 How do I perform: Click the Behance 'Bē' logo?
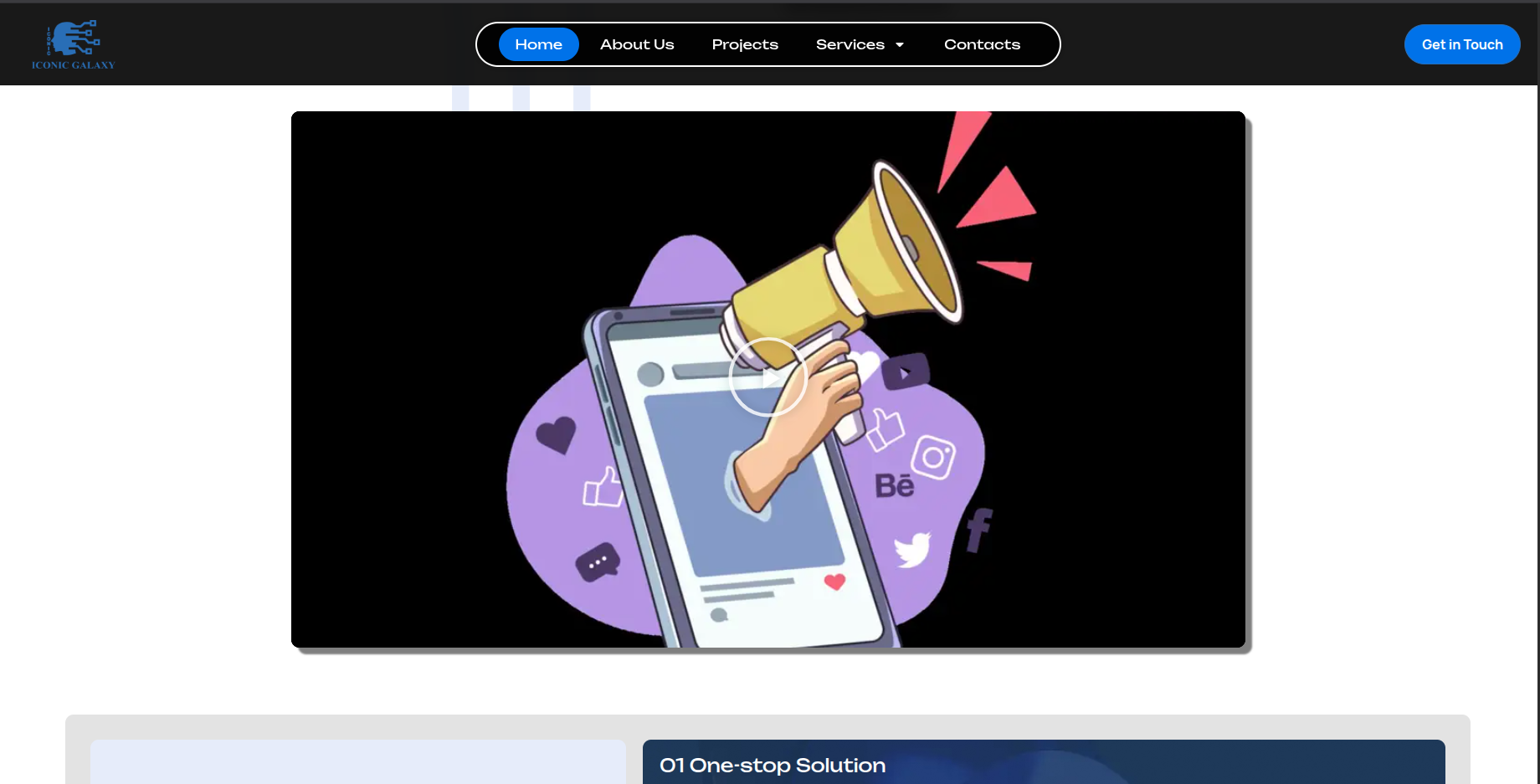894,486
